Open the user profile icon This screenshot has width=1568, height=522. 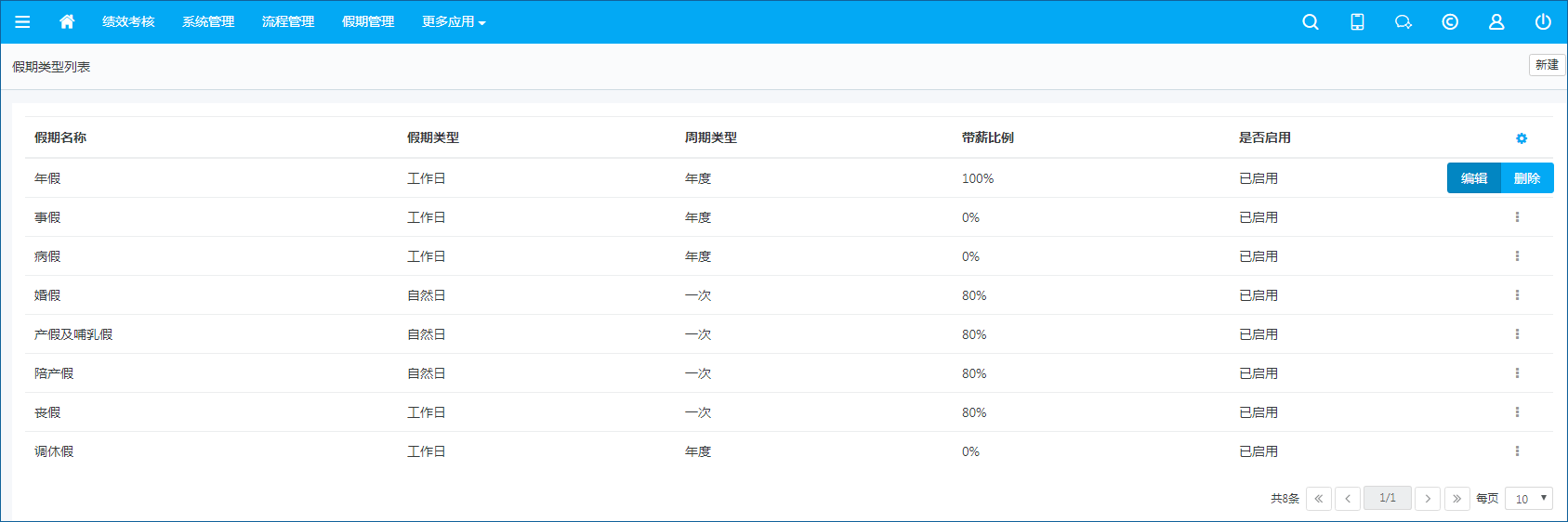click(x=1496, y=22)
